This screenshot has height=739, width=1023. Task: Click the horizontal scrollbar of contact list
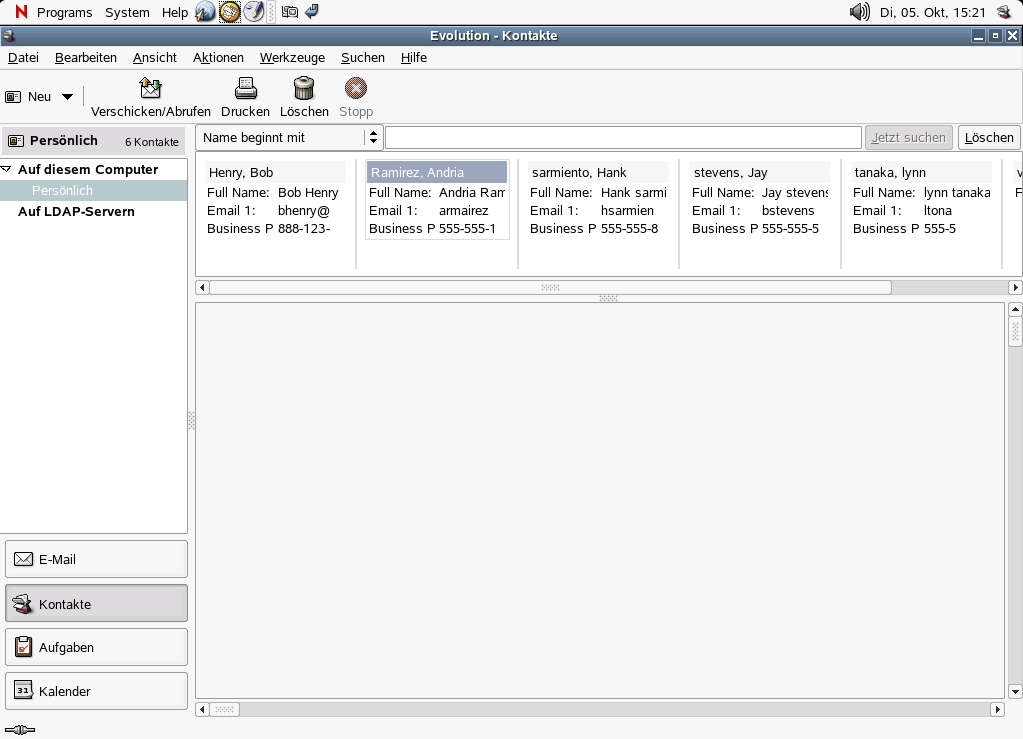click(549, 287)
